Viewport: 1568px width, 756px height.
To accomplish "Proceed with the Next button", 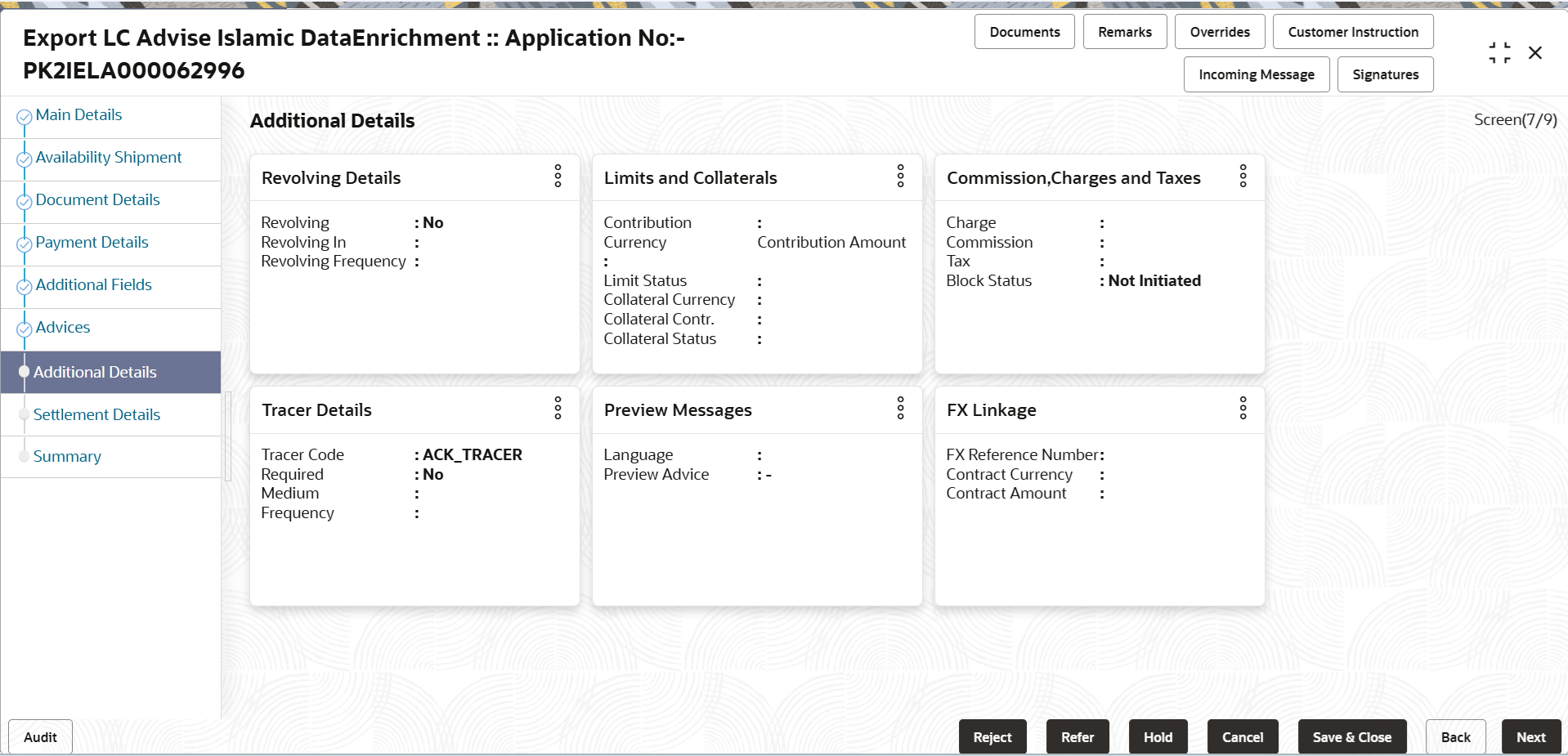I will click(x=1530, y=737).
